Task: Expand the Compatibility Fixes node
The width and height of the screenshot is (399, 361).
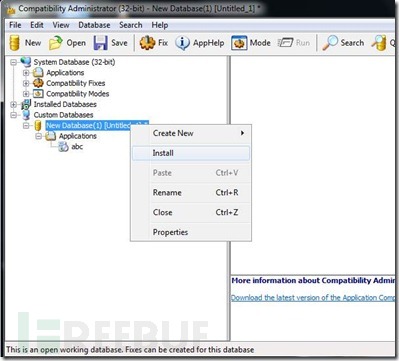Action: coord(26,83)
